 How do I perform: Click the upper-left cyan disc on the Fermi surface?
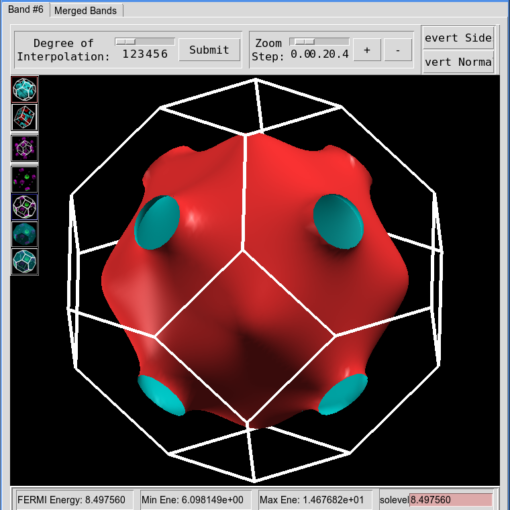(x=157, y=222)
